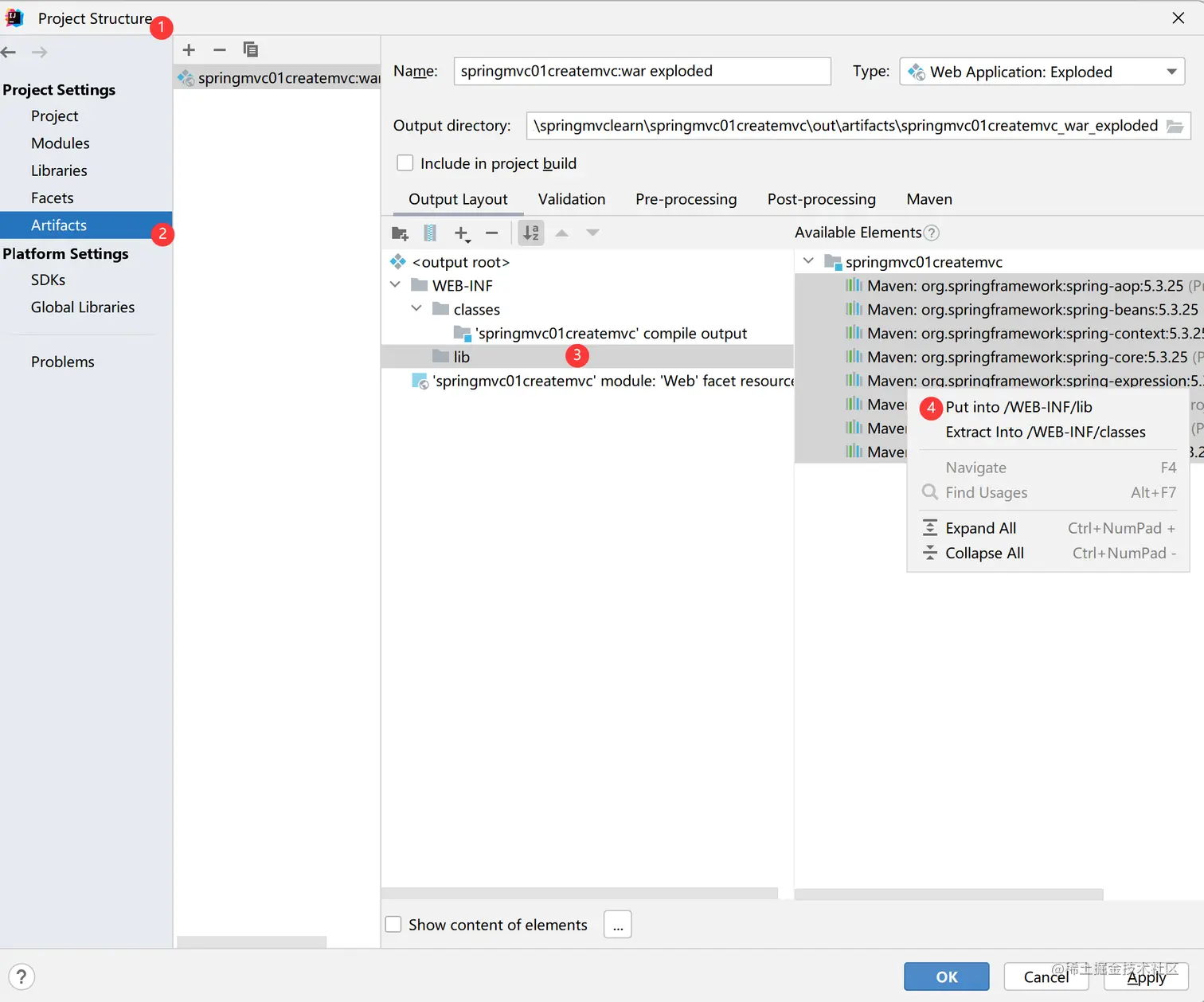Click Maven spring-beans library icon
The image size is (1204, 1002).
[x=854, y=309]
